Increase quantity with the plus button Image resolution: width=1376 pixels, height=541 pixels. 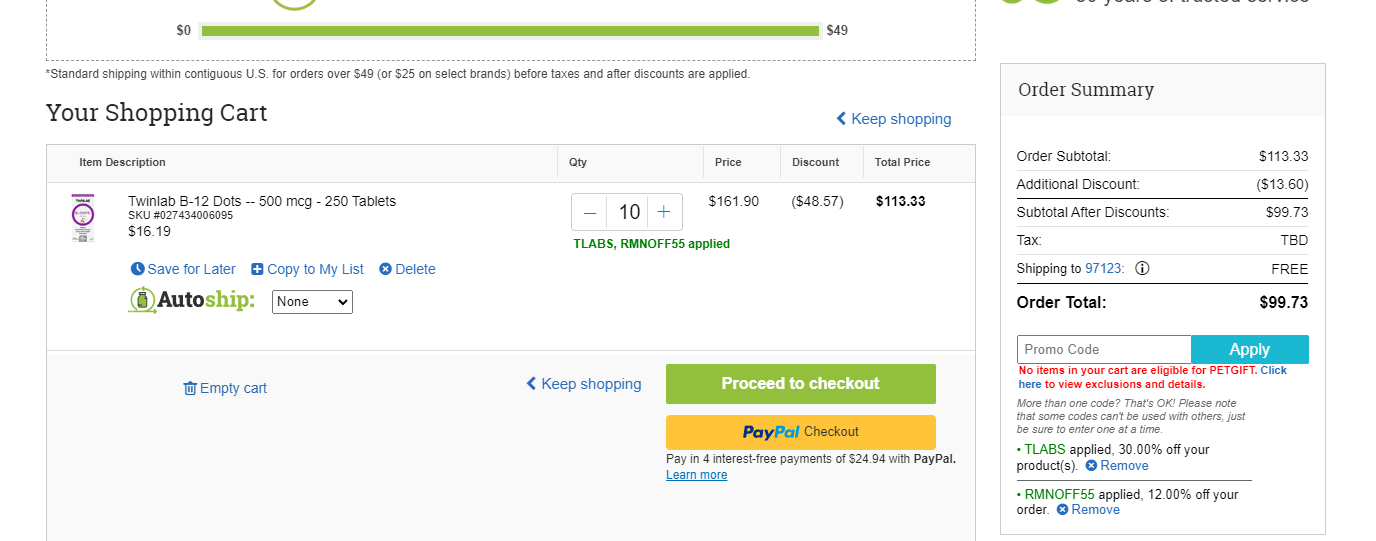664,212
